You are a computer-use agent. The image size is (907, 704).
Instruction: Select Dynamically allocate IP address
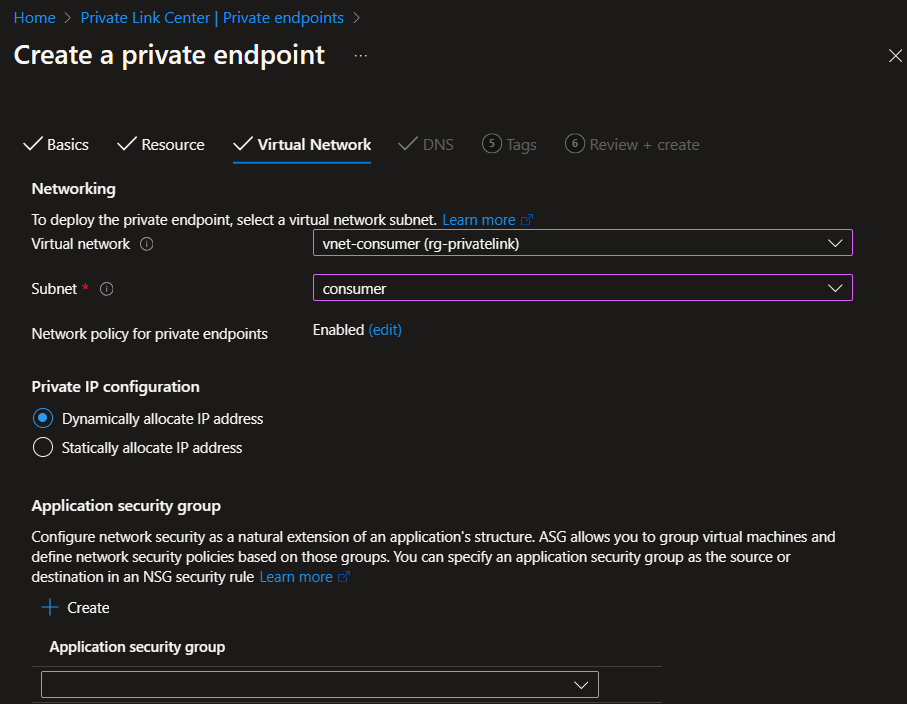[x=43, y=418]
